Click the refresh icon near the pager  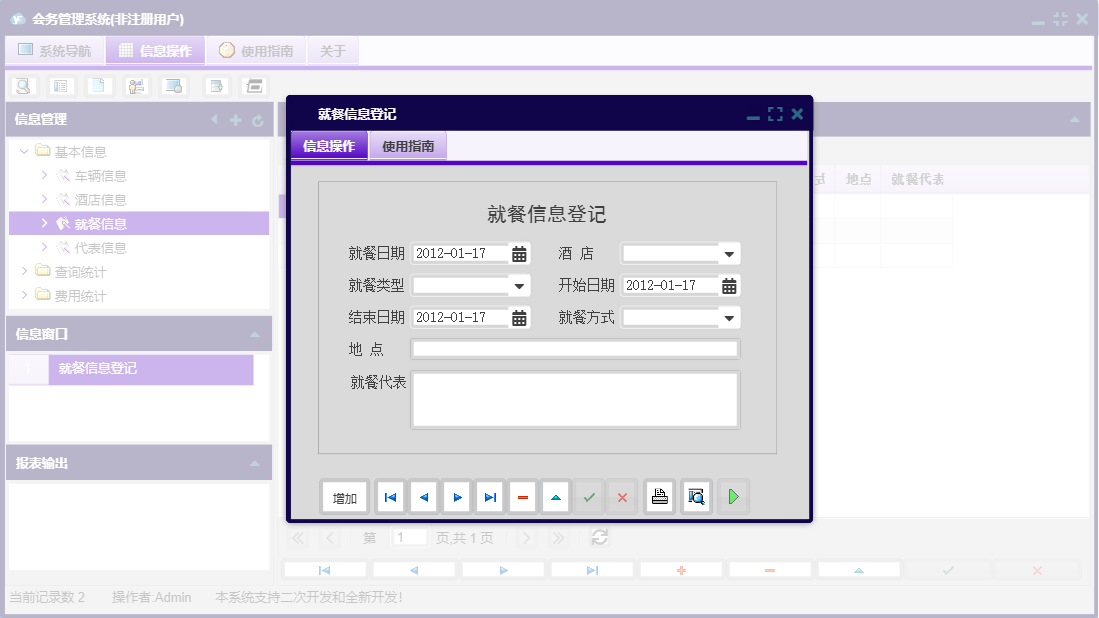click(x=599, y=537)
